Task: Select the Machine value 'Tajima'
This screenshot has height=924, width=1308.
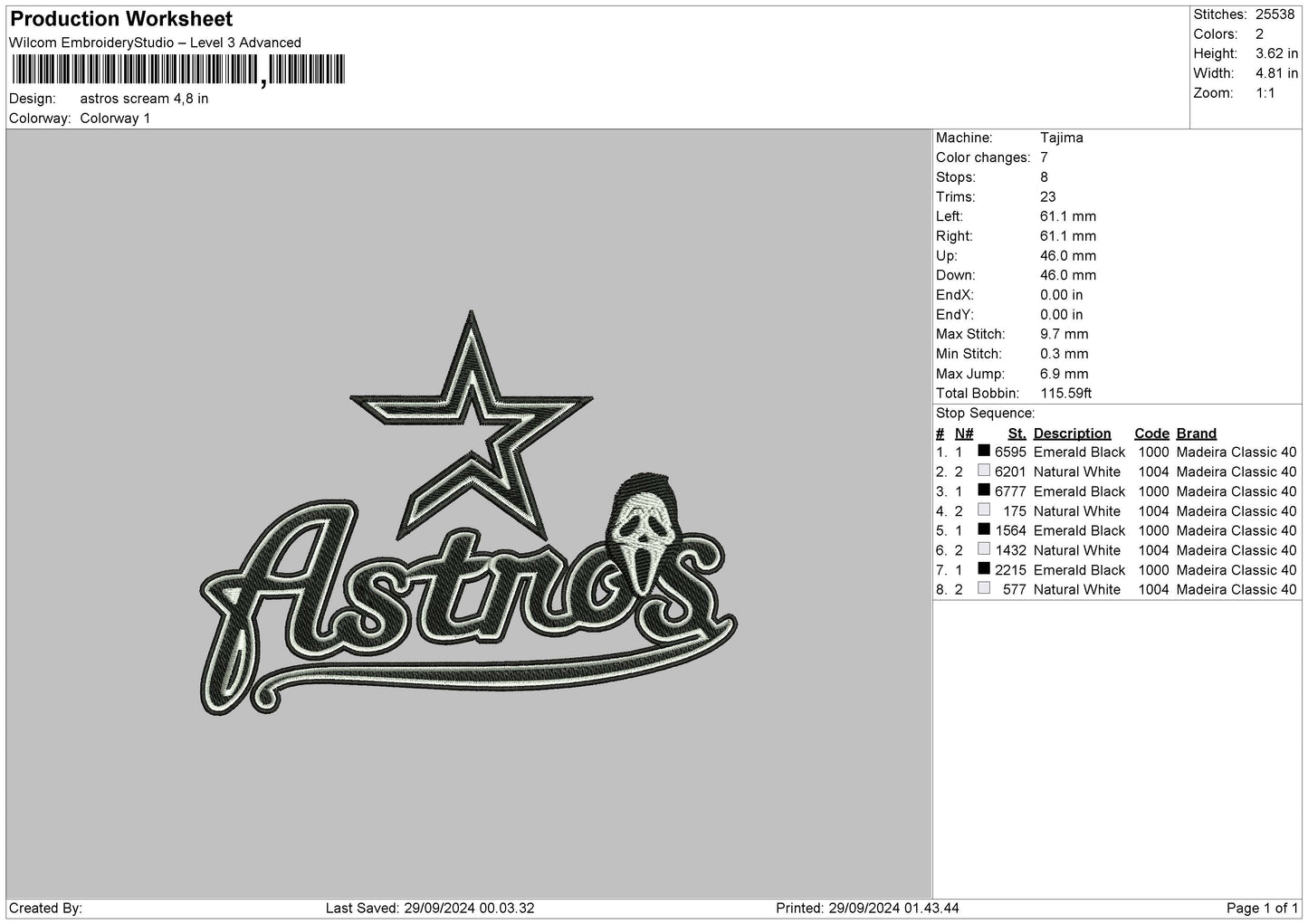Action: 1062,138
